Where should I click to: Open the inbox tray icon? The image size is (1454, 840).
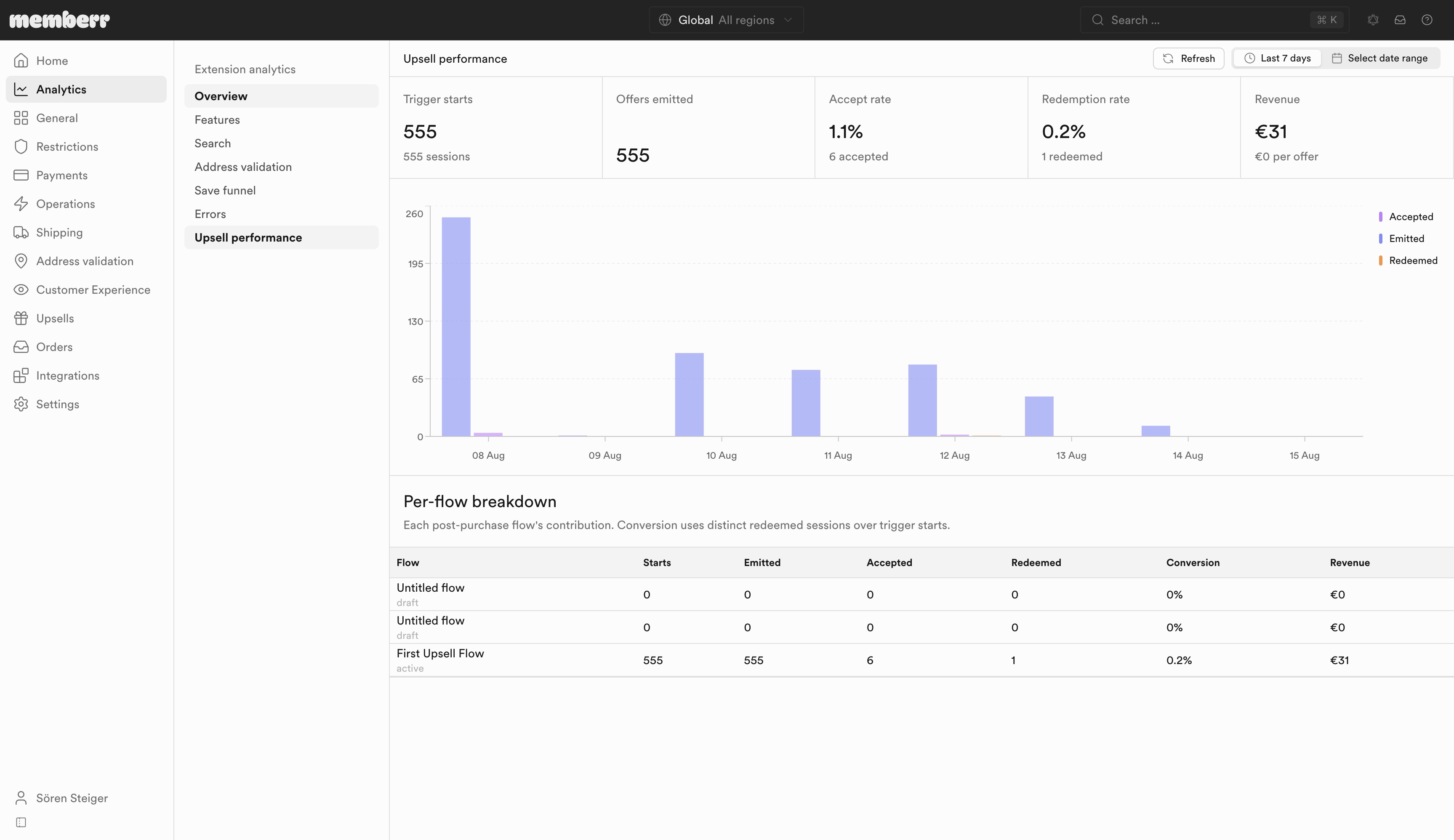coord(1400,20)
